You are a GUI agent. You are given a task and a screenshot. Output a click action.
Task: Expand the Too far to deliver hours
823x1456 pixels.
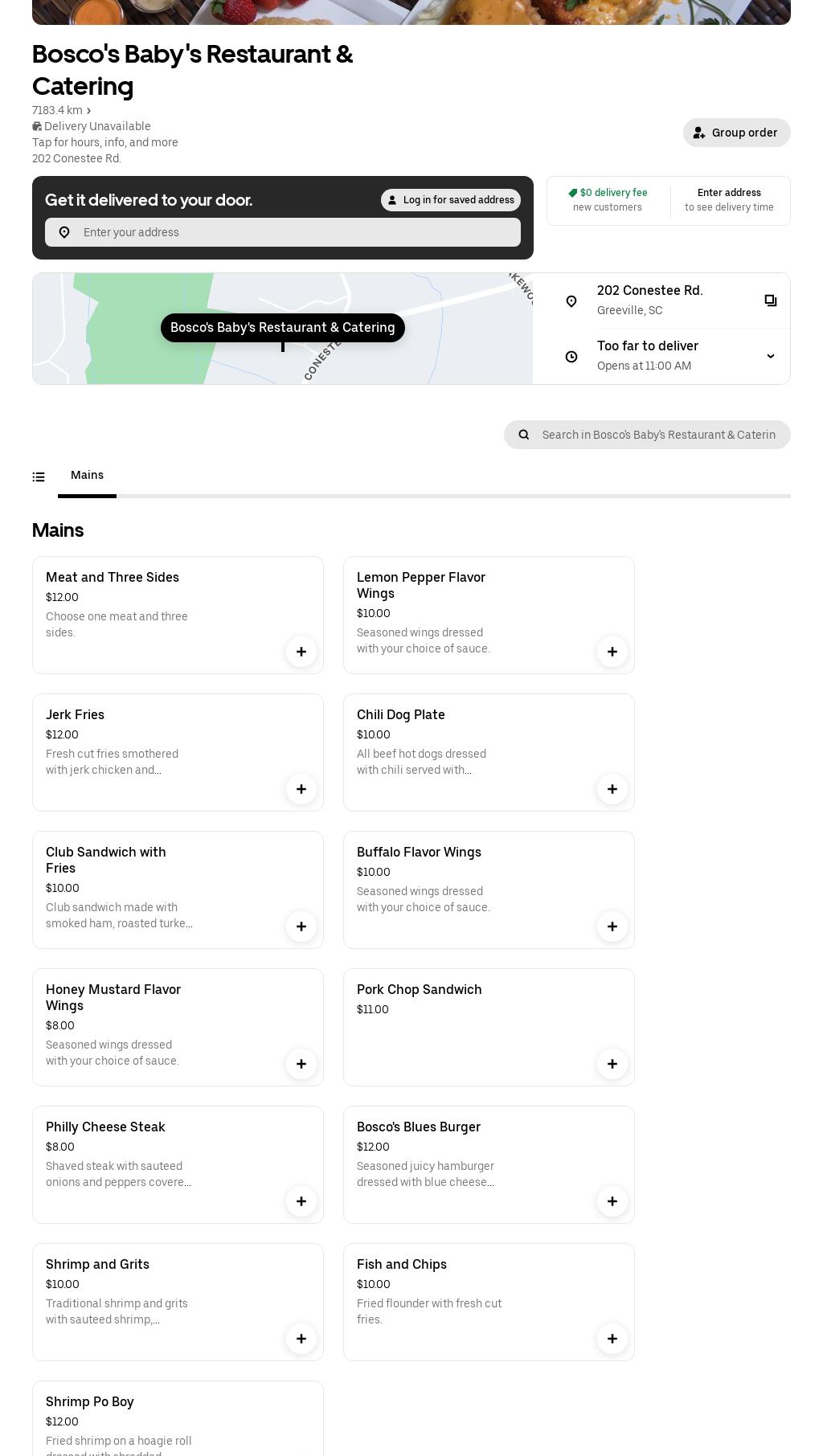point(770,356)
